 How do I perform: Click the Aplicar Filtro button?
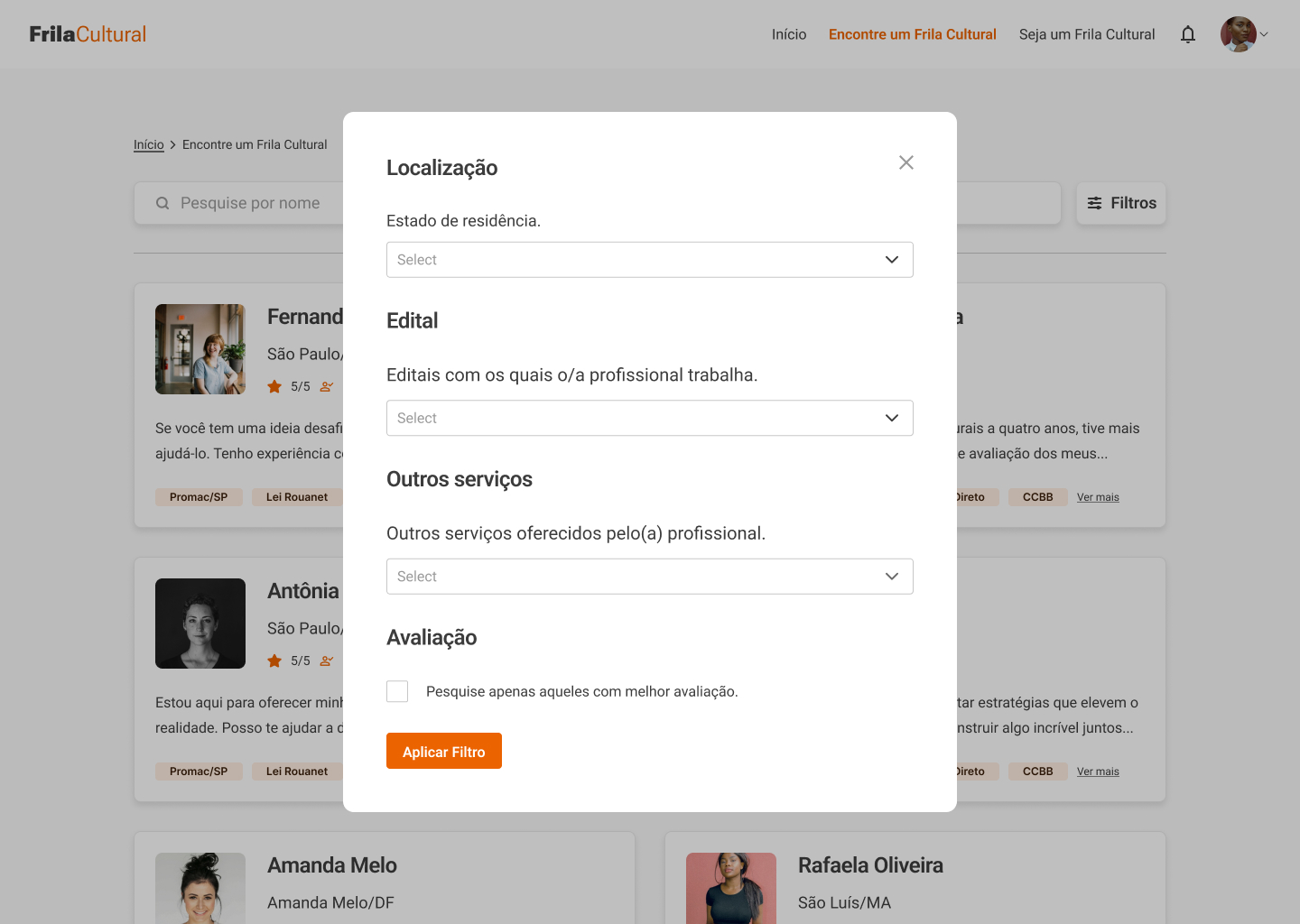click(444, 751)
